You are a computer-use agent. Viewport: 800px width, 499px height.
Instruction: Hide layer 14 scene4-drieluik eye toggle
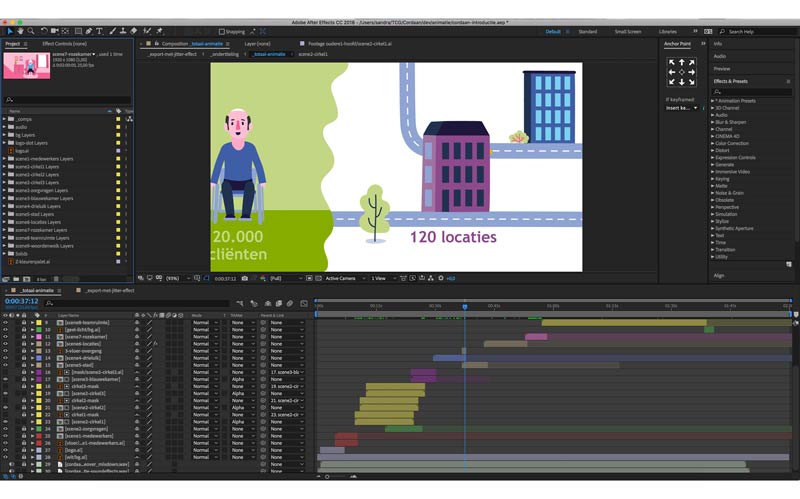pyautogui.click(x=6, y=358)
